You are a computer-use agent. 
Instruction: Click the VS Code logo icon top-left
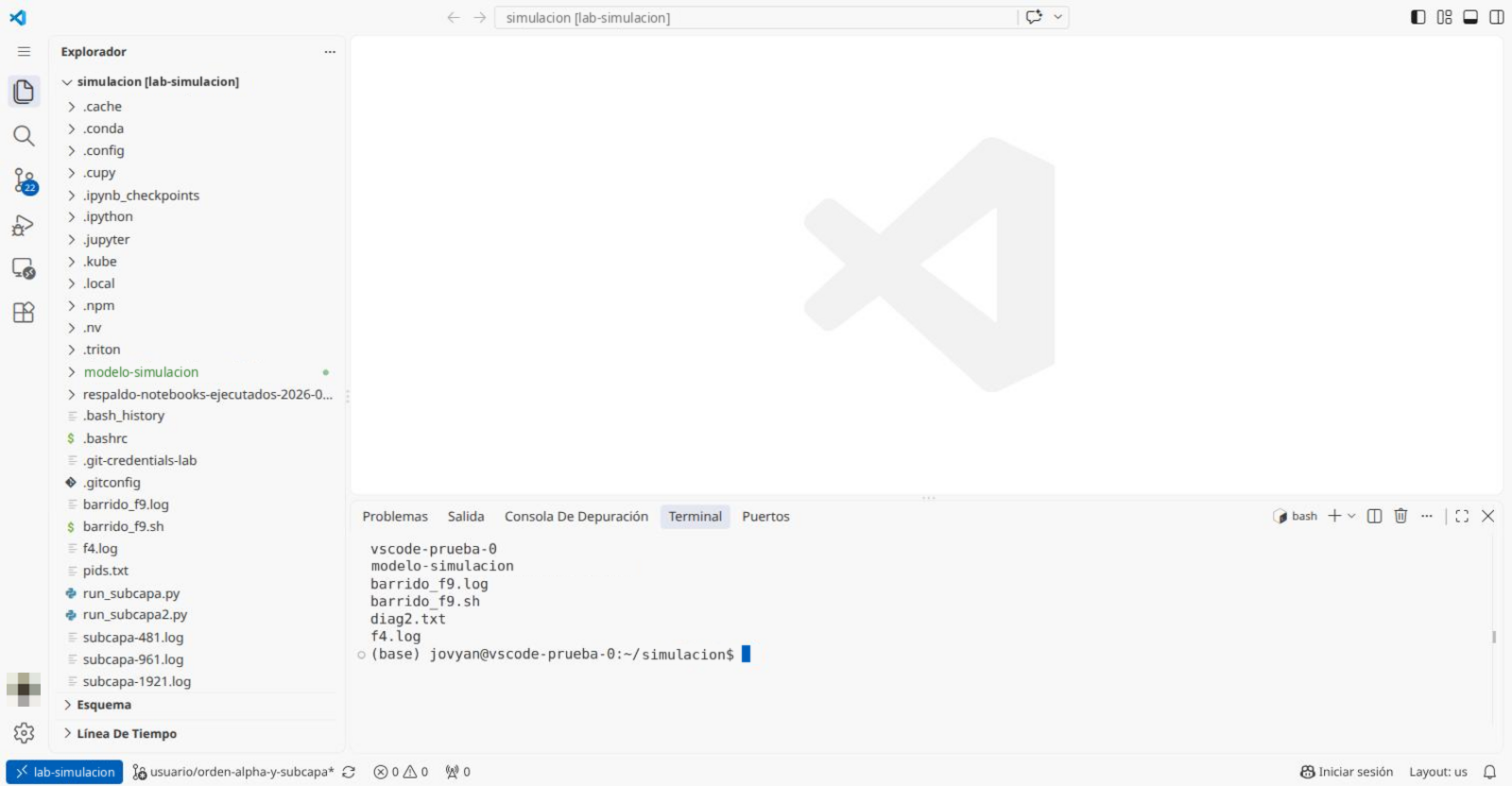click(18, 17)
